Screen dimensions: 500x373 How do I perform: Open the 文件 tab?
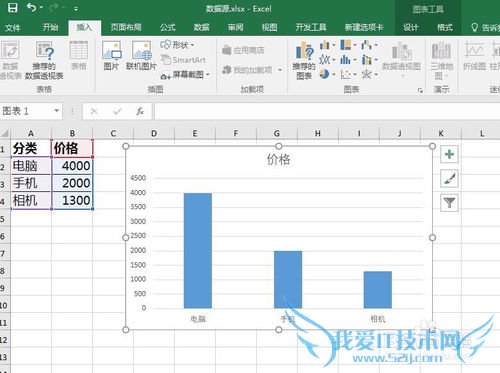pos(13,28)
